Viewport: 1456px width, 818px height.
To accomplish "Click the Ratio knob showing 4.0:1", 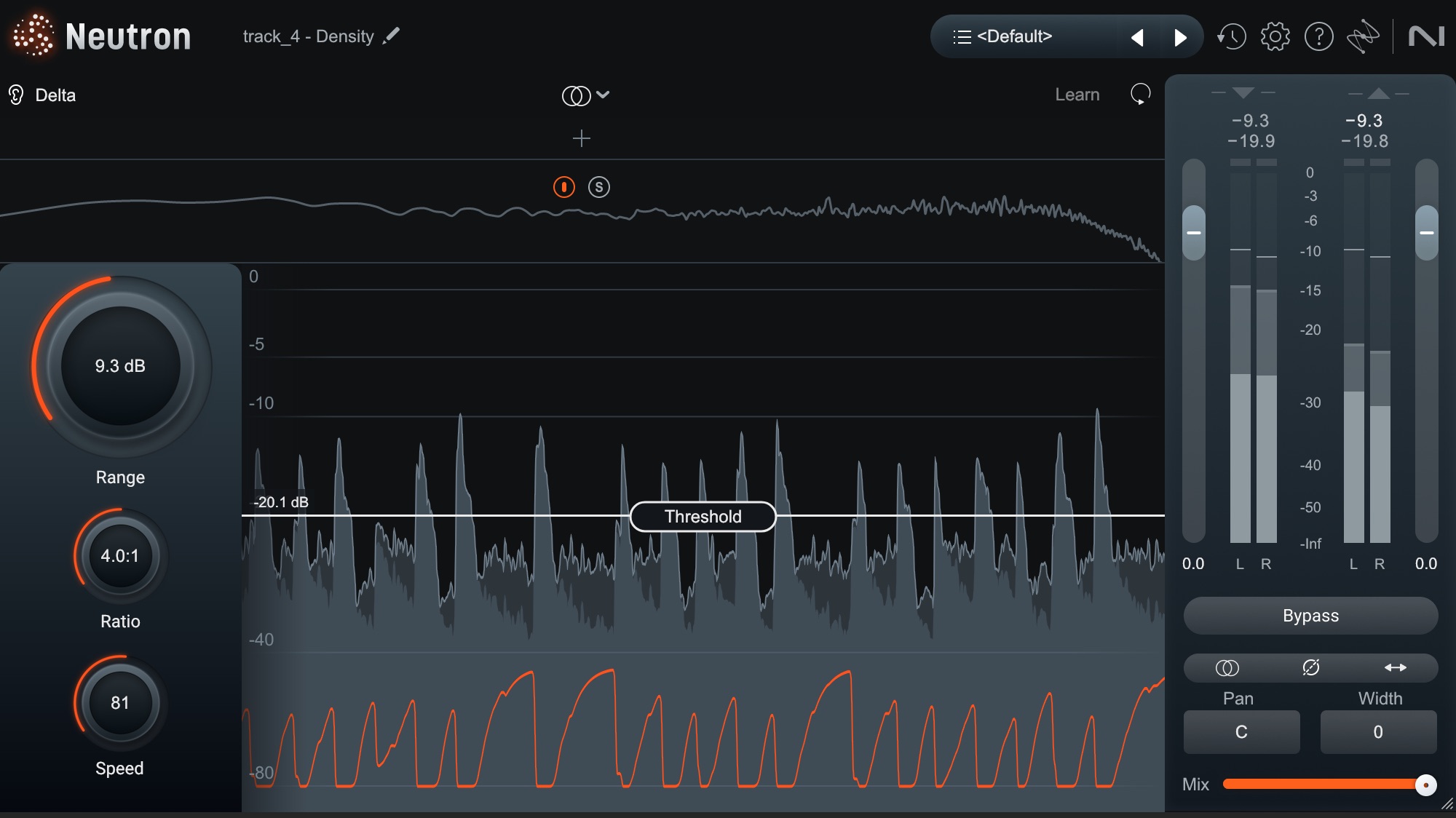I will 120,556.
